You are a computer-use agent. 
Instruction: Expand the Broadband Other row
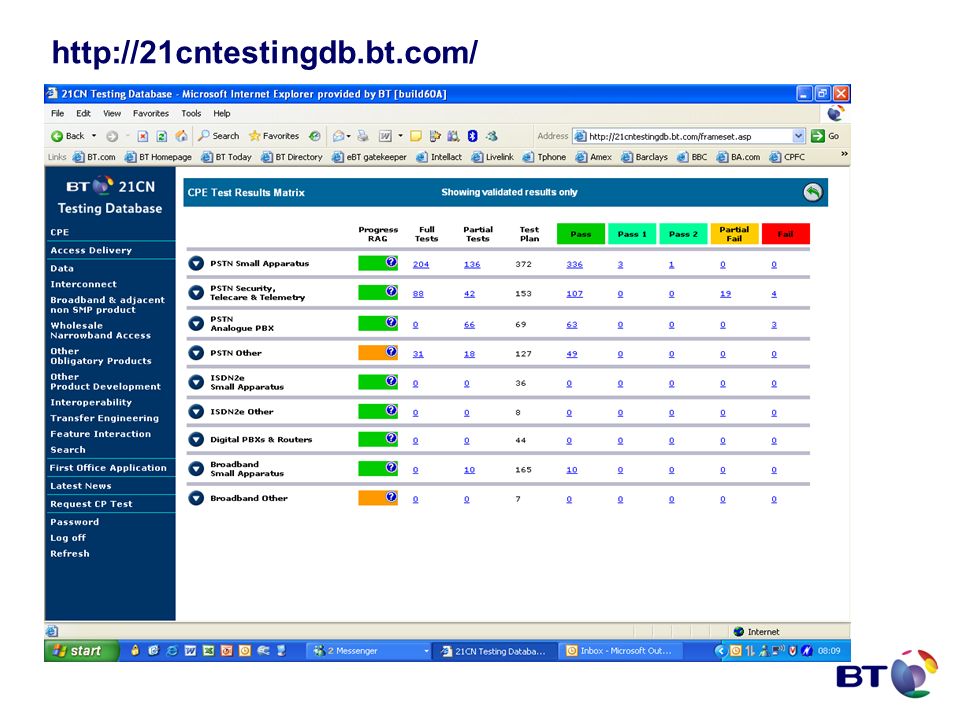(196, 498)
